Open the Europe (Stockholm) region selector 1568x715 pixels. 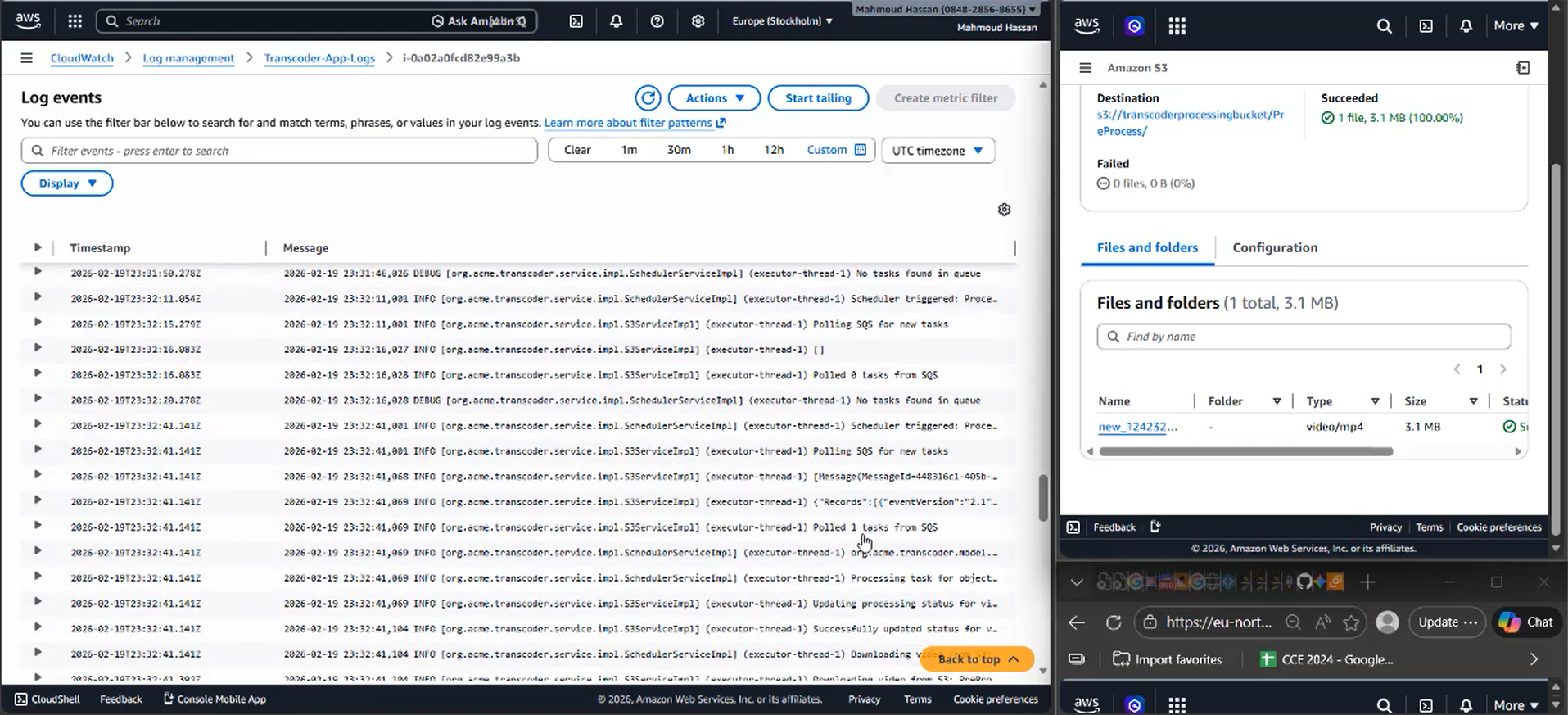[x=782, y=21]
